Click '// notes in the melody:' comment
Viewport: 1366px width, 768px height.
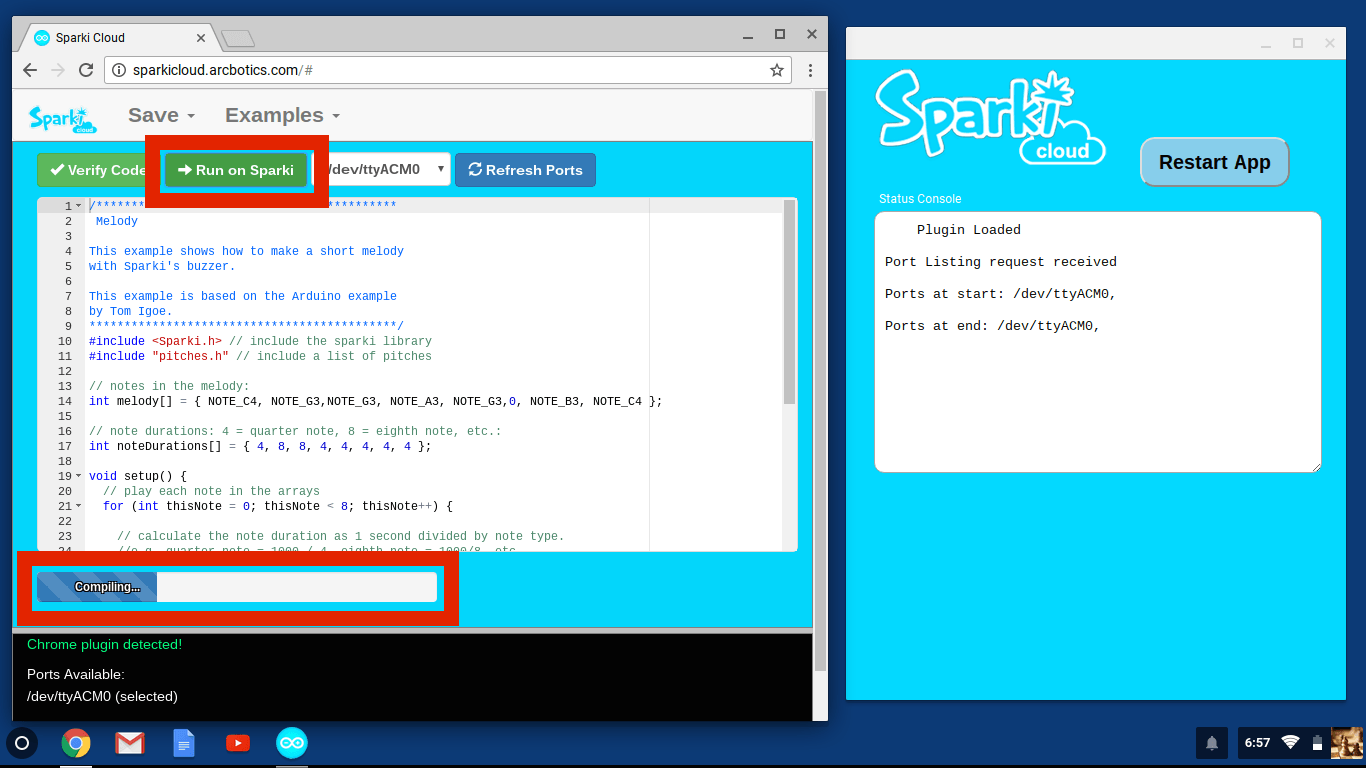coord(169,386)
